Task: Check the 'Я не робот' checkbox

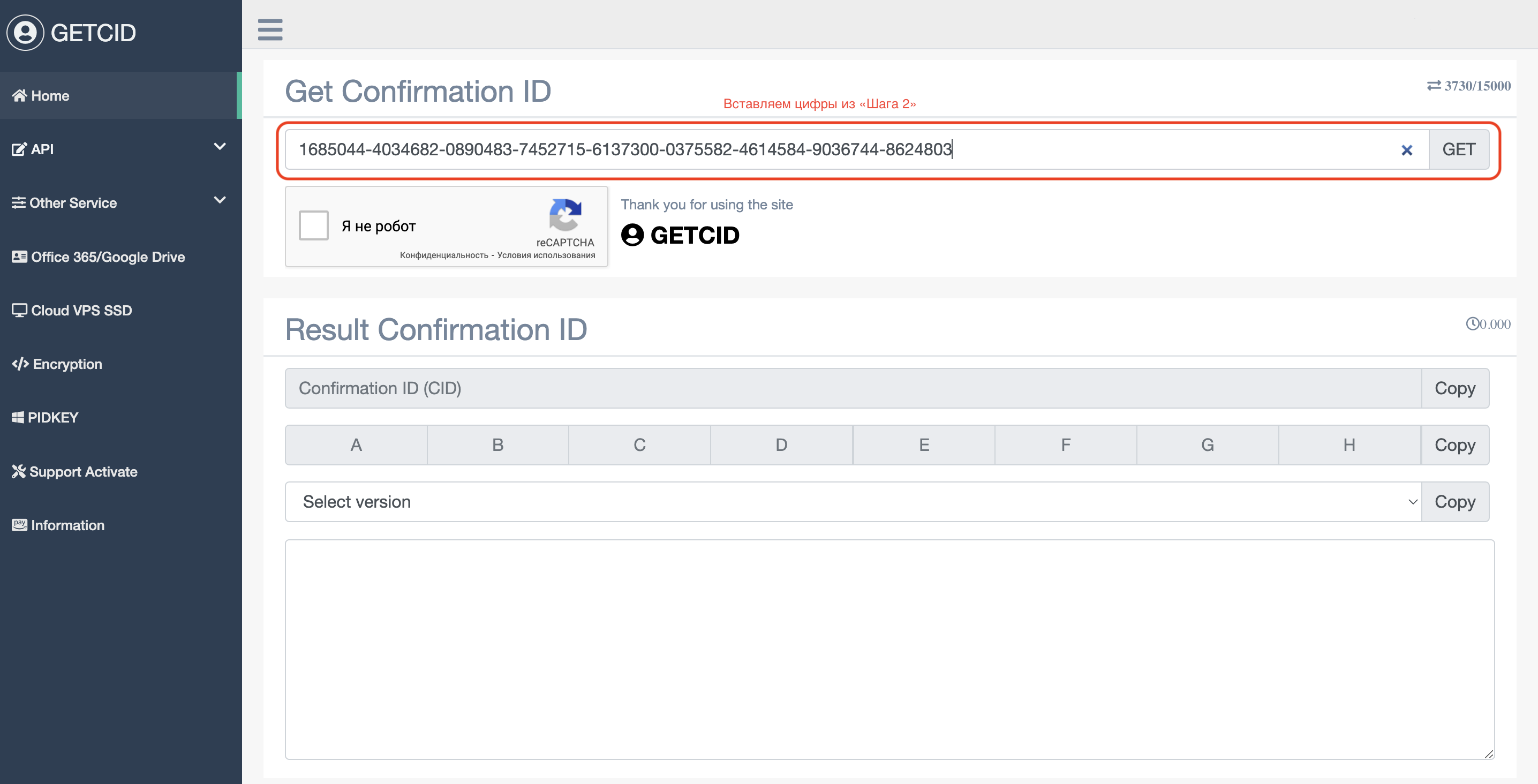Action: (313, 225)
